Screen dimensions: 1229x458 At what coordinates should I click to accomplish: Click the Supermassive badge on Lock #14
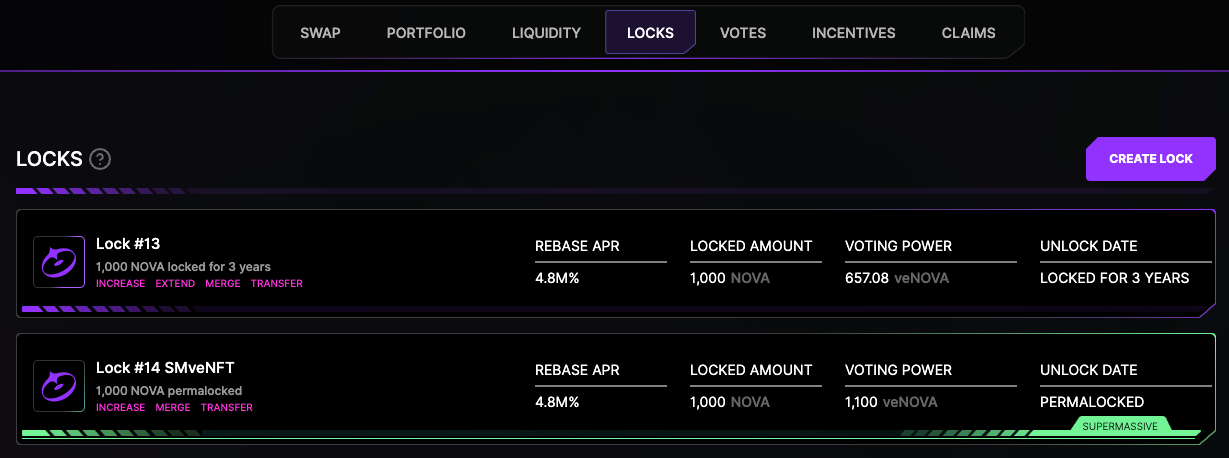point(1120,427)
